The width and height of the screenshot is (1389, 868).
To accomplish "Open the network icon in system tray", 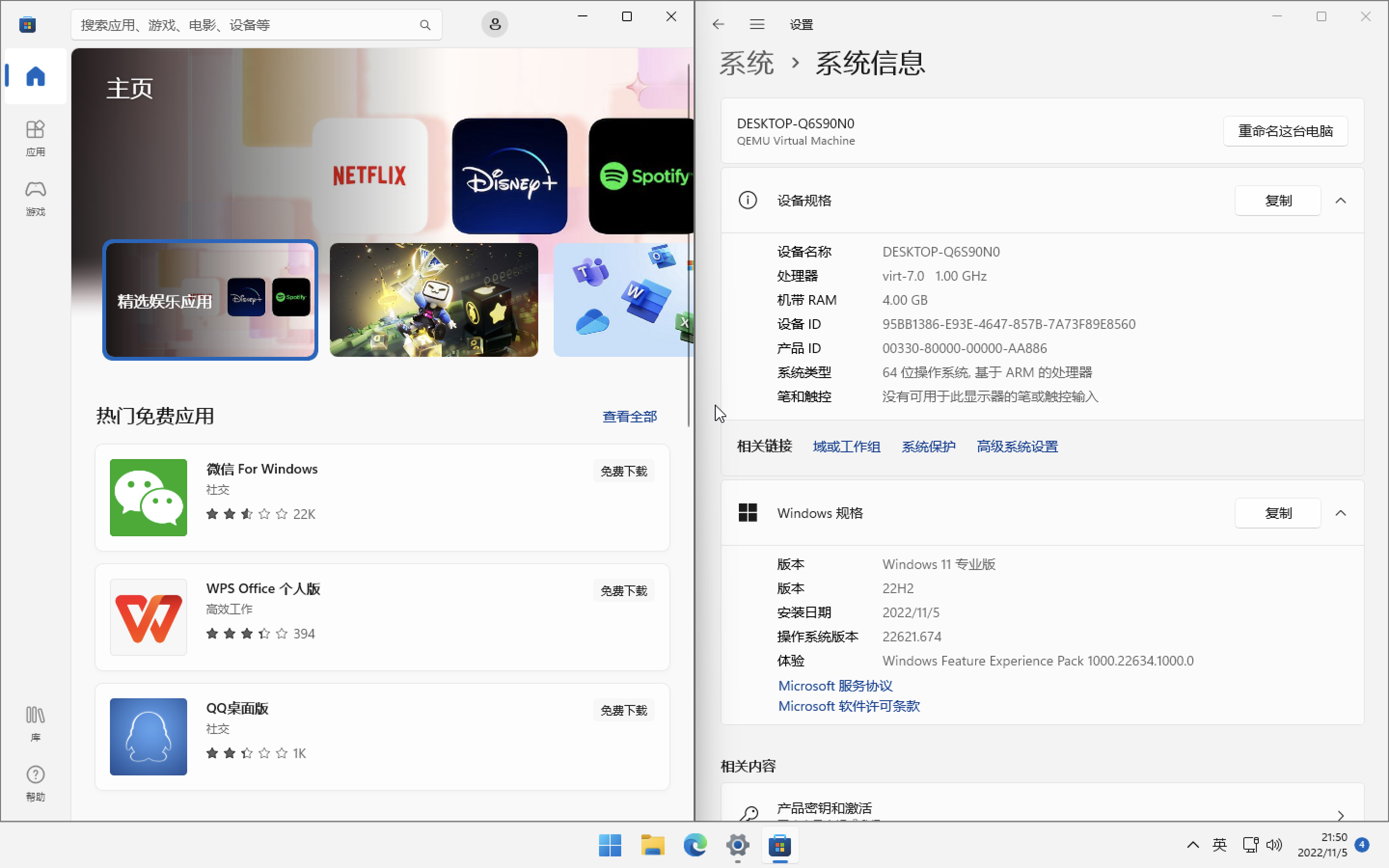I will [x=1250, y=844].
